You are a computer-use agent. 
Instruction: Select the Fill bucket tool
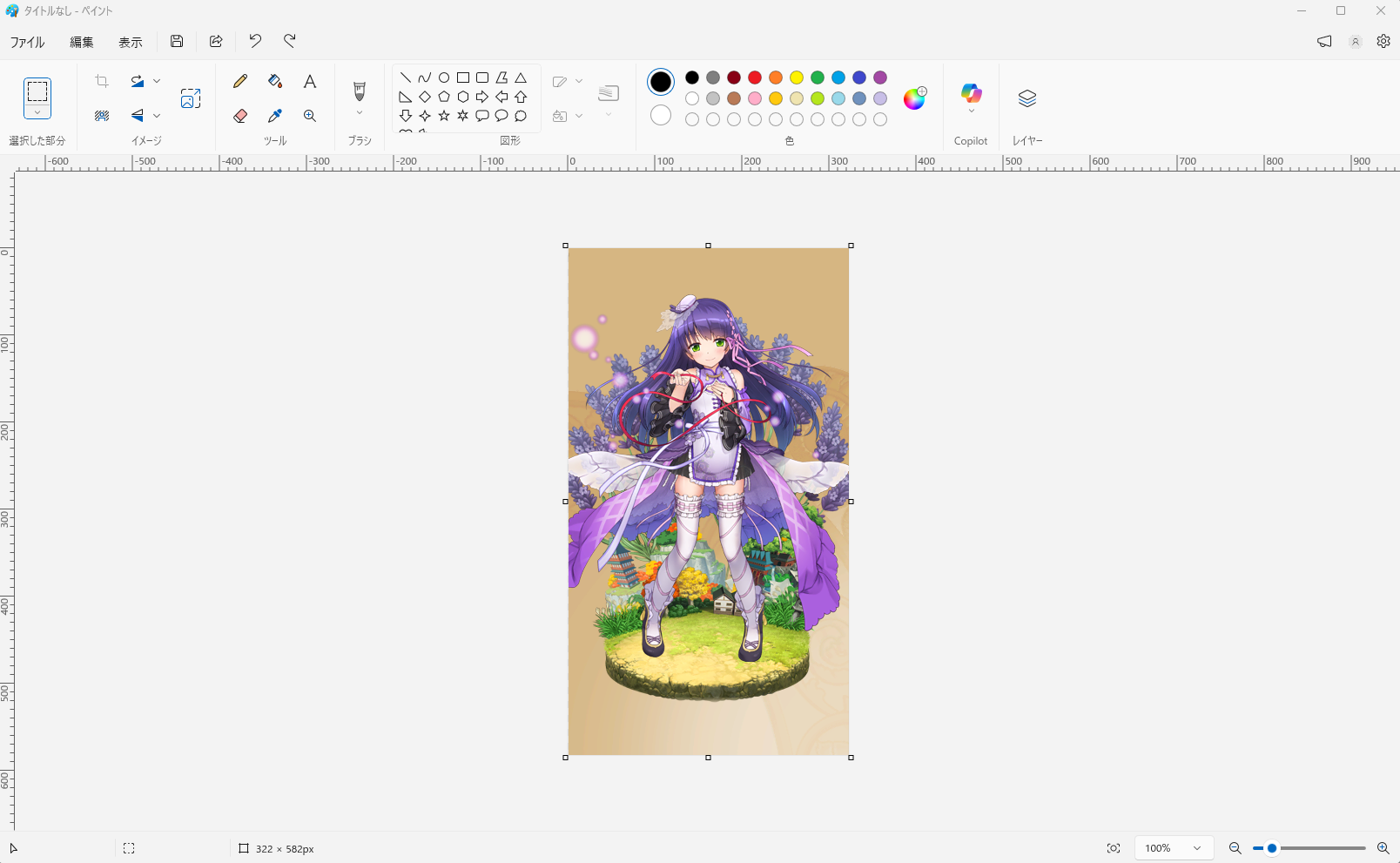coord(275,81)
